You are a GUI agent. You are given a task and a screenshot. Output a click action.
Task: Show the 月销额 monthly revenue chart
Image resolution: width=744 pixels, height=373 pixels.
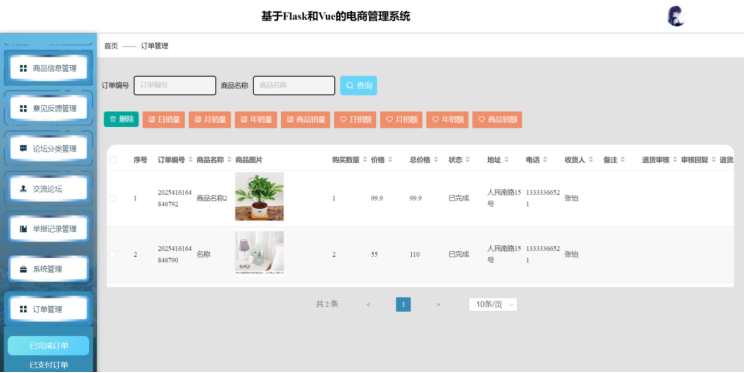pos(401,120)
